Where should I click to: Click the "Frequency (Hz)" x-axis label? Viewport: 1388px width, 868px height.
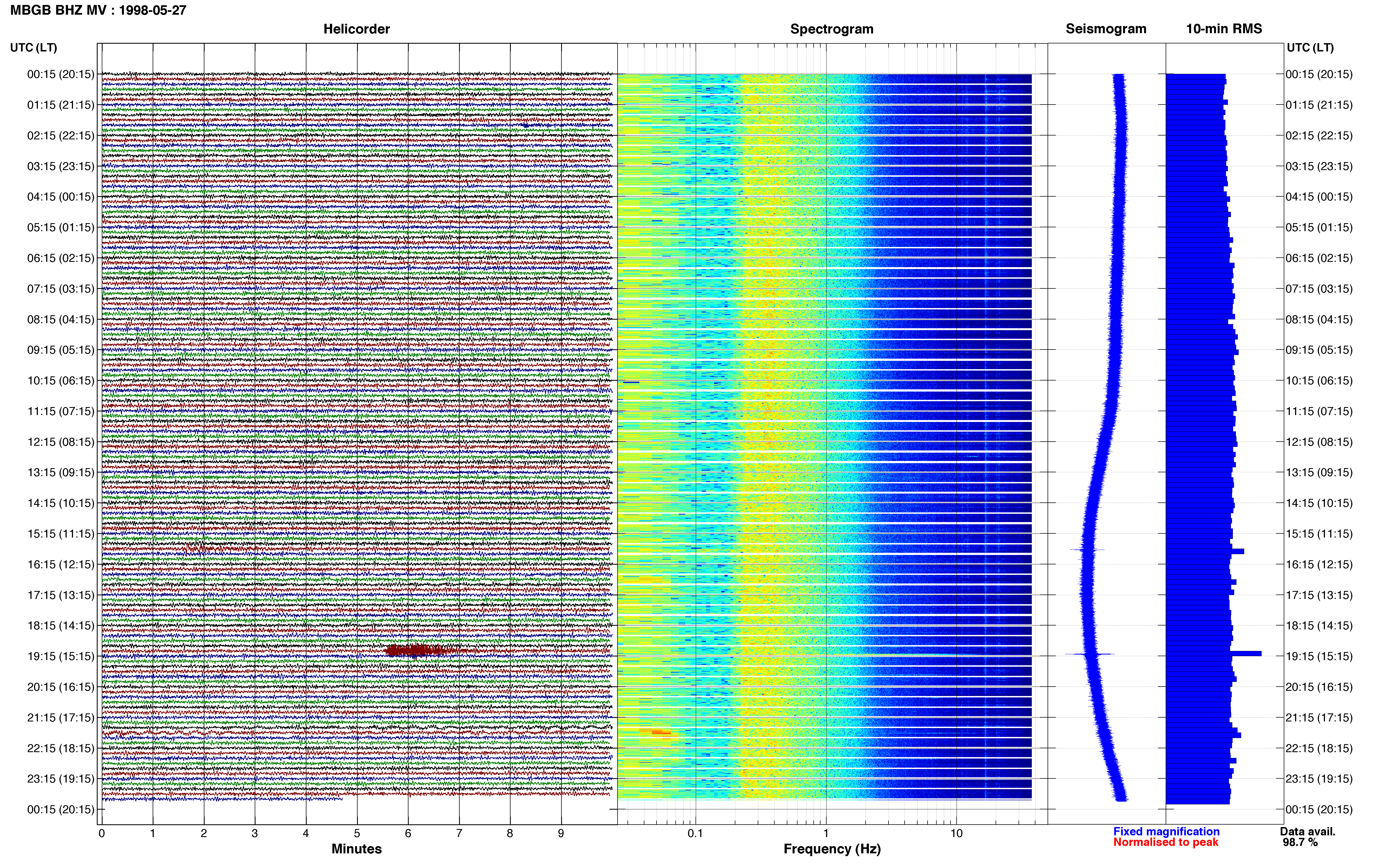[832, 849]
